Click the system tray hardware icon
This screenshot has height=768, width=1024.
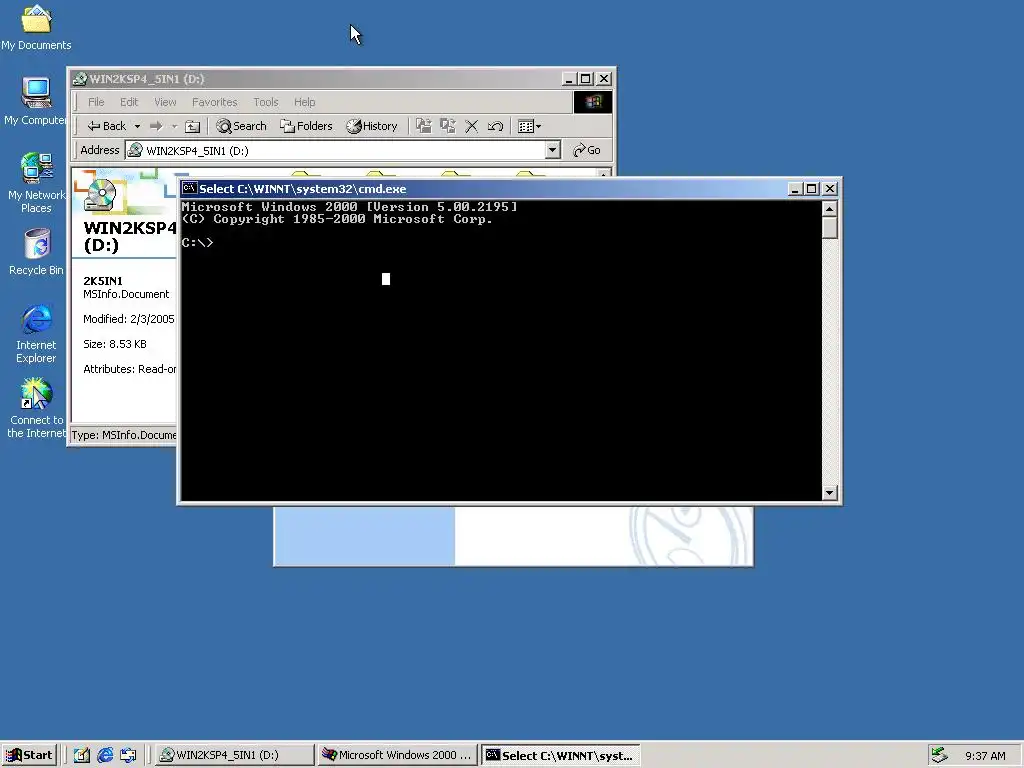pyautogui.click(x=939, y=755)
